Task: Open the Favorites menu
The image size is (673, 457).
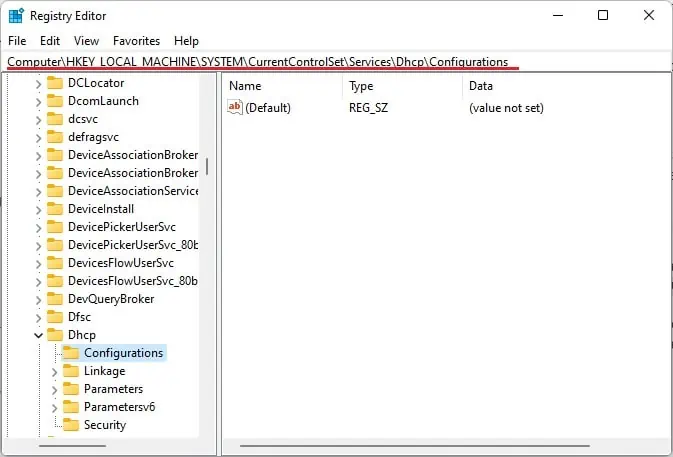Action: [x=136, y=41]
